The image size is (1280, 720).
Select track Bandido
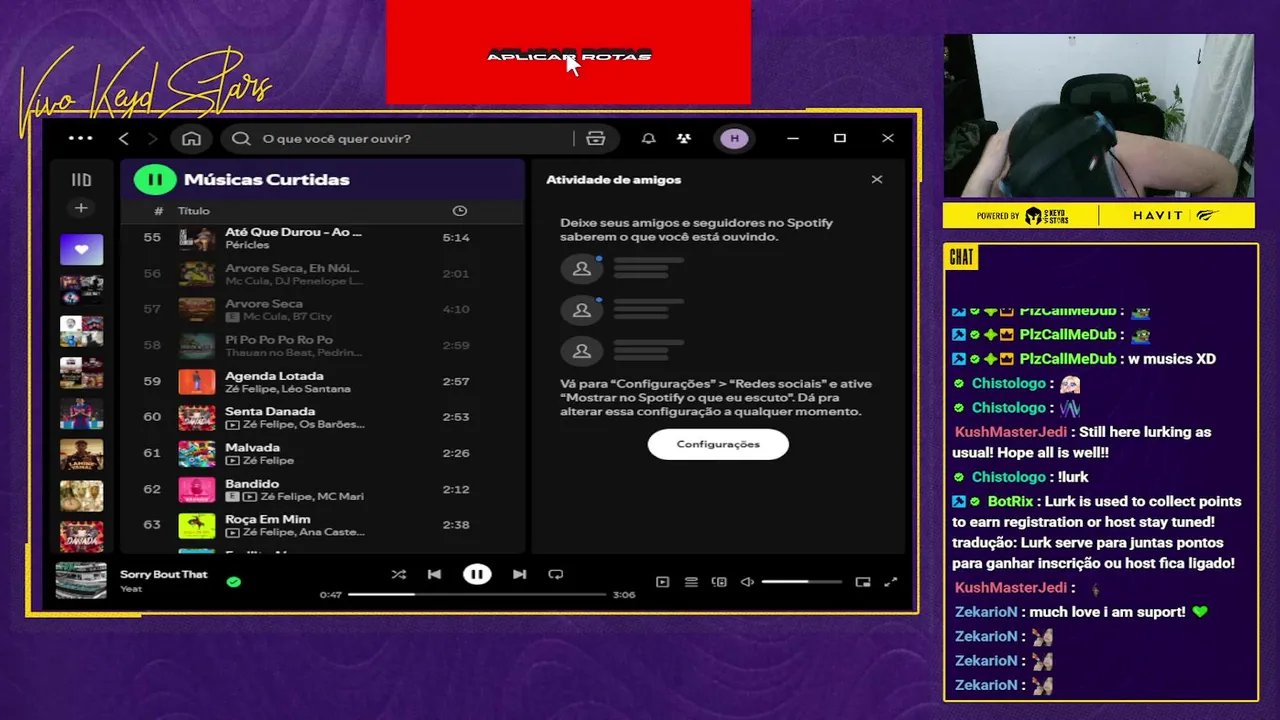point(321,489)
